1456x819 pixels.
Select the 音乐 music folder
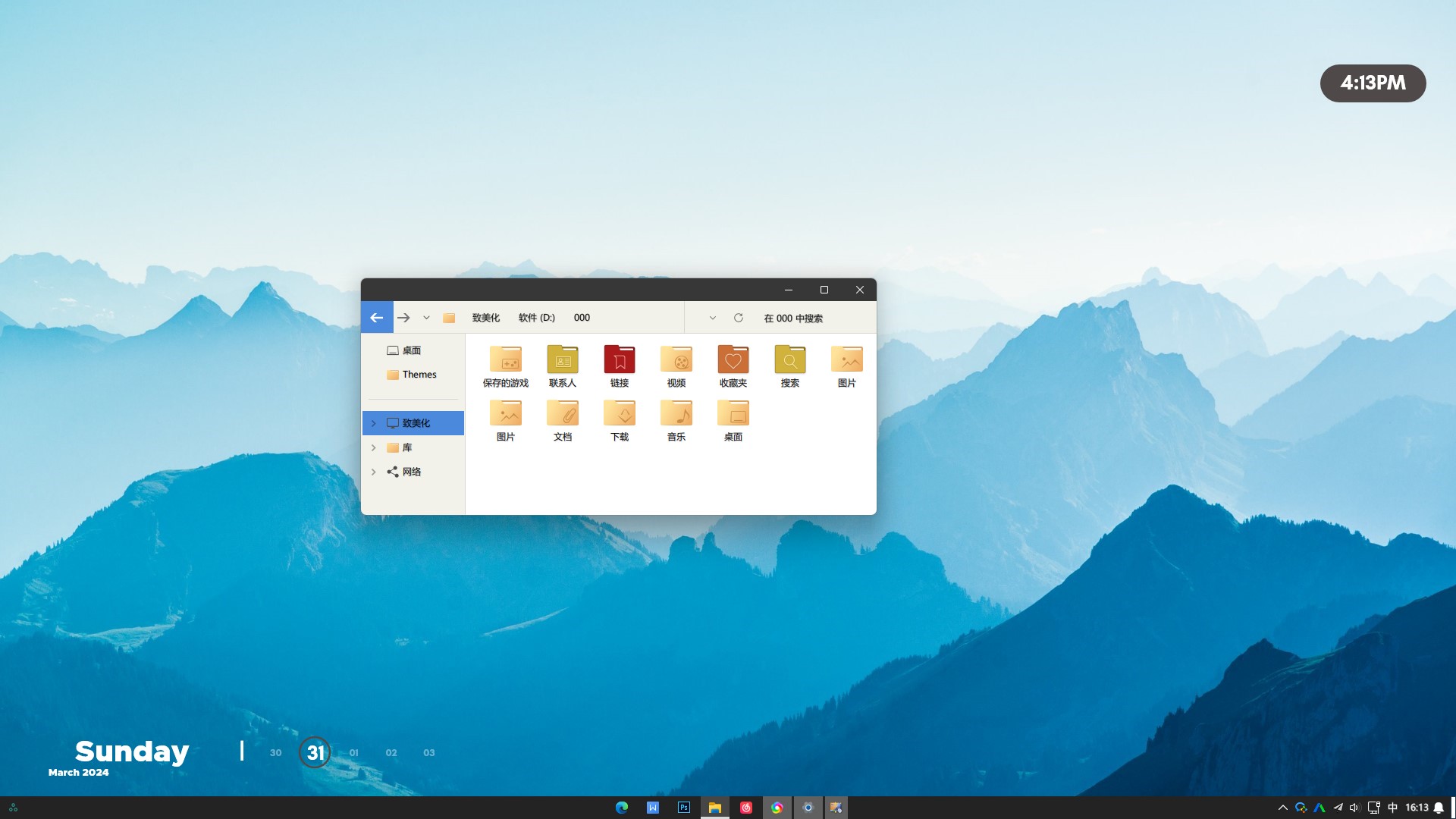click(x=676, y=414)
